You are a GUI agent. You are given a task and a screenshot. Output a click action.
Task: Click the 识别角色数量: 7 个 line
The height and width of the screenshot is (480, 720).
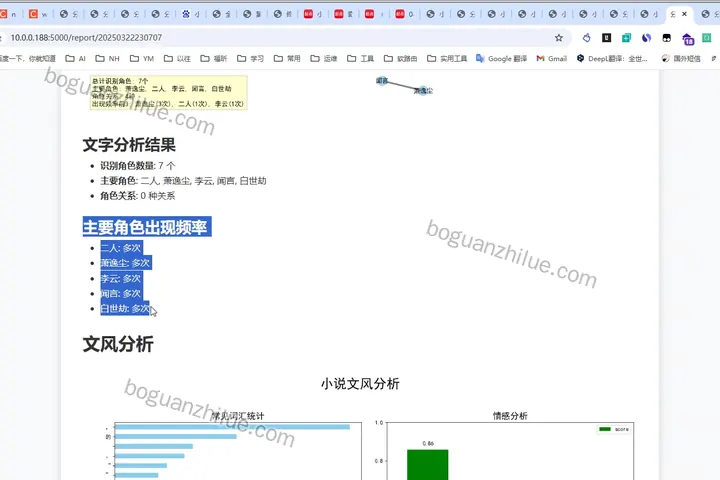pyautogui.click(x=138, y=166)
